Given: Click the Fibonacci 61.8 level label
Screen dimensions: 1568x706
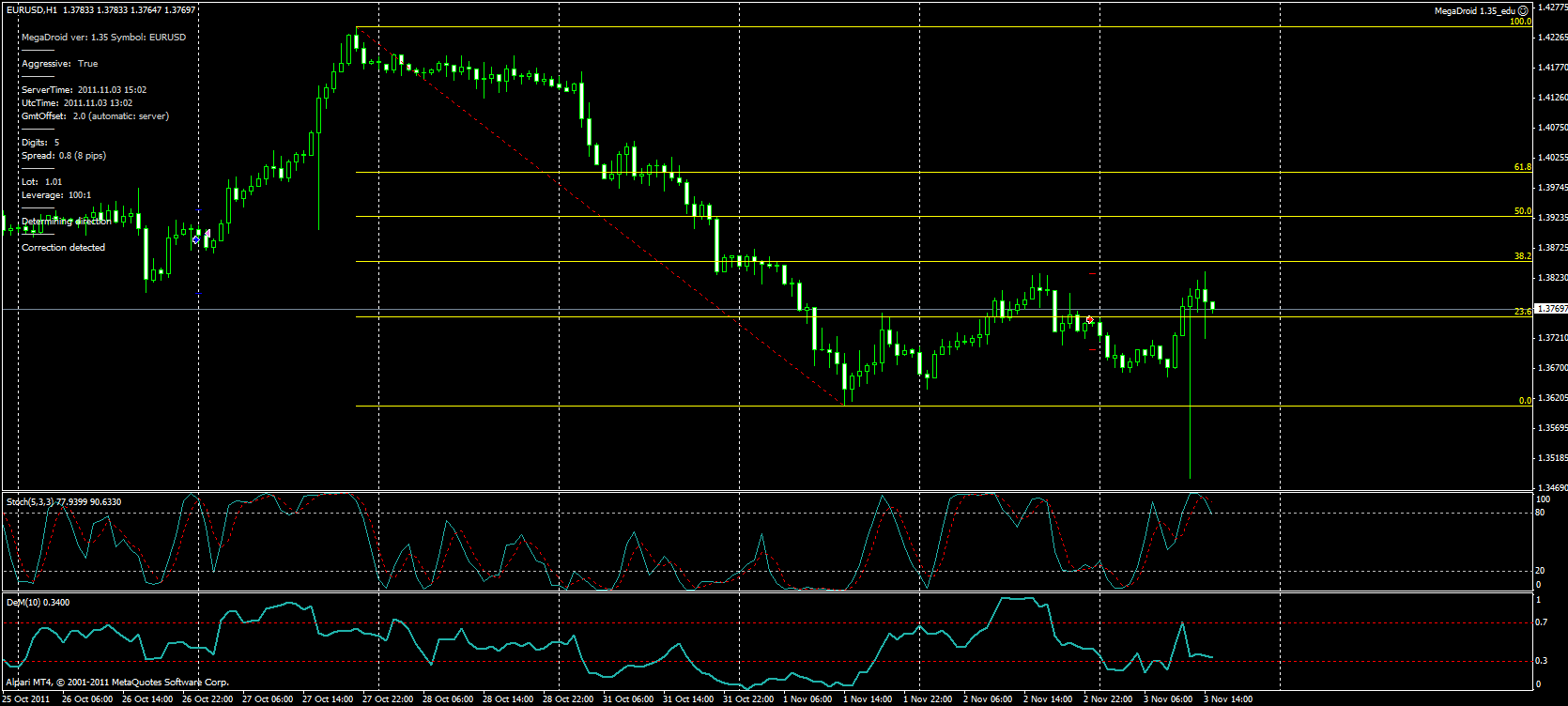Looking at the screenshot, I should [x=1523, y=167].
